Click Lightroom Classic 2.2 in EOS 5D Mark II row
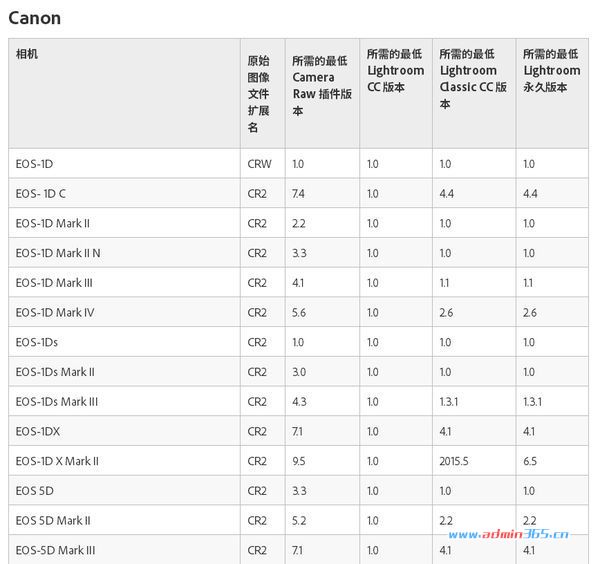Viewport: 600px width, 564px height. point(446,520)
